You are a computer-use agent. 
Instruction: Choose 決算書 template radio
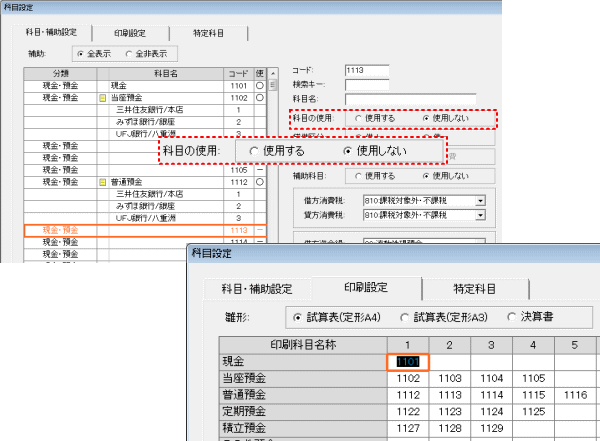tap(511, 317)
